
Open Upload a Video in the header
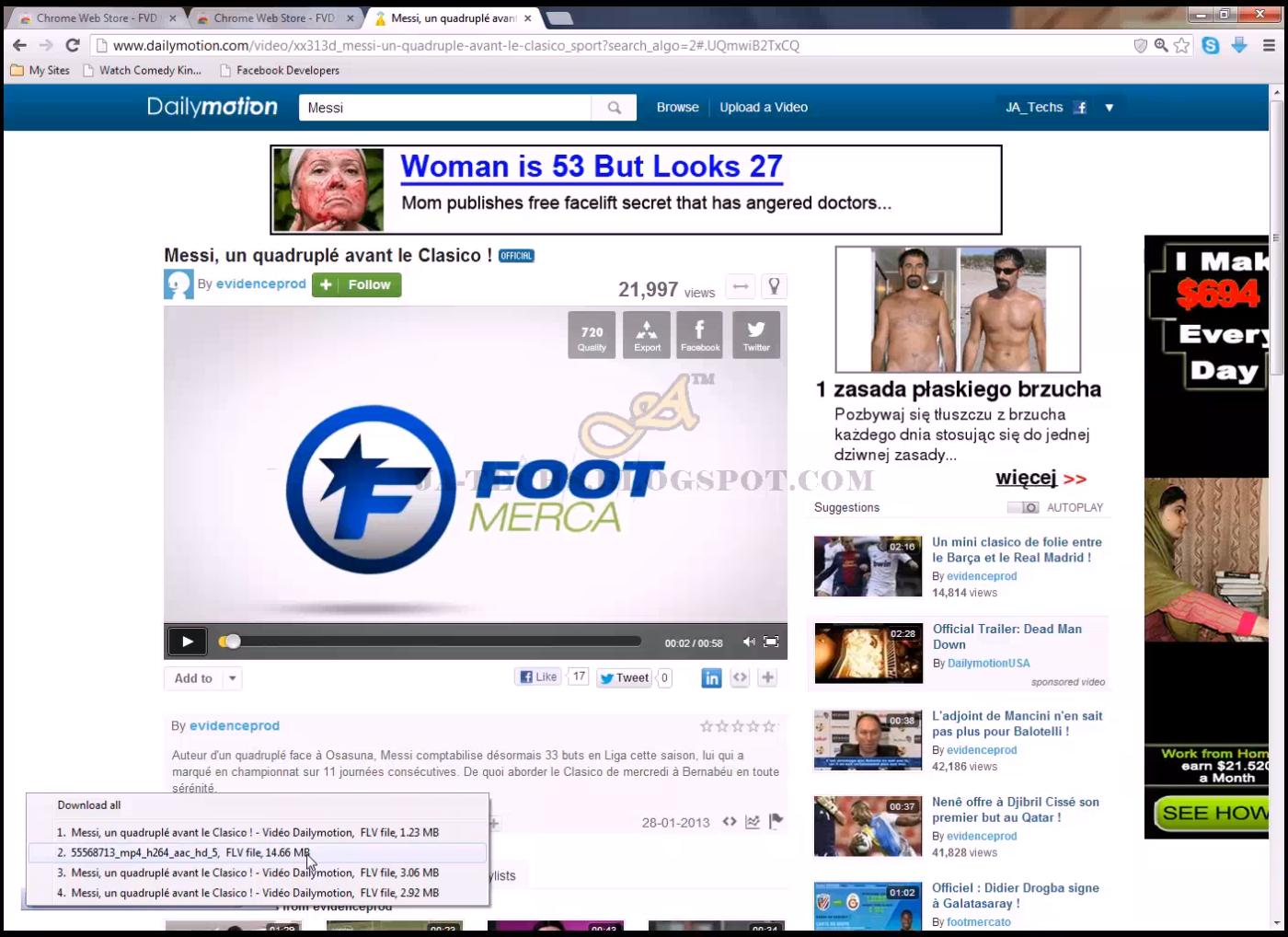[x=764, y=108]
